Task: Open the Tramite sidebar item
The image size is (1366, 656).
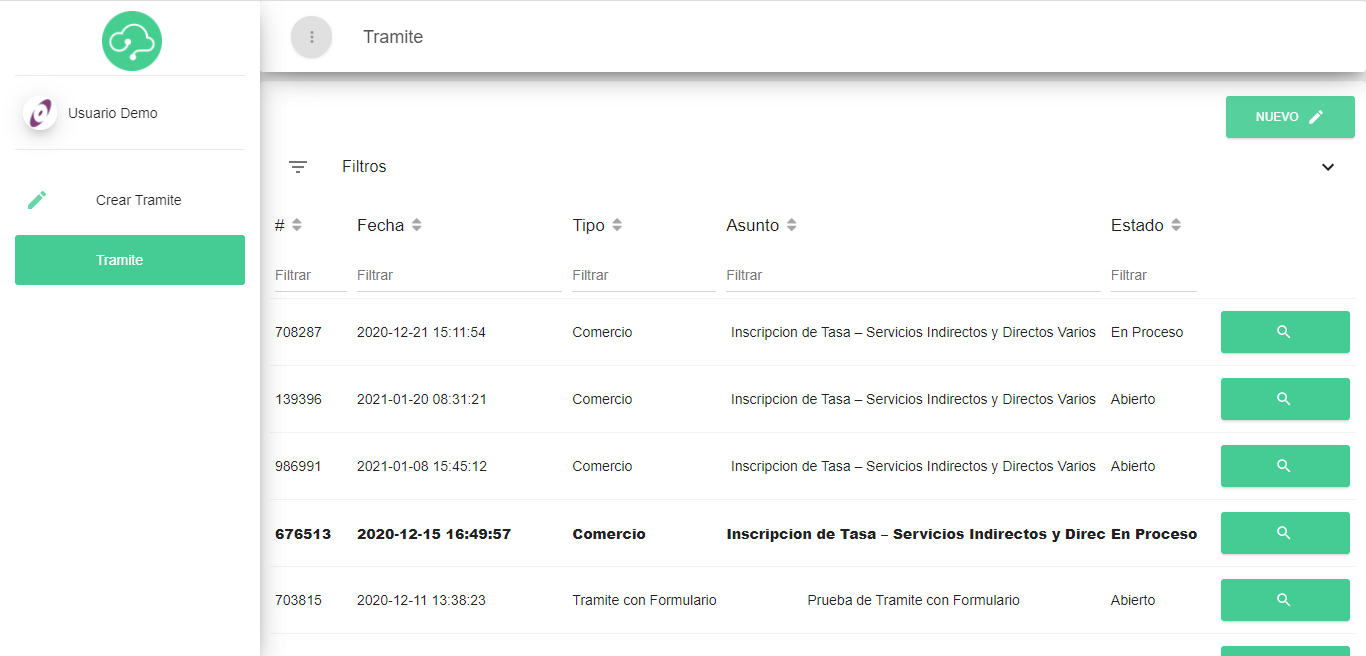Action: pyautogui.click(x=130, y=260)
